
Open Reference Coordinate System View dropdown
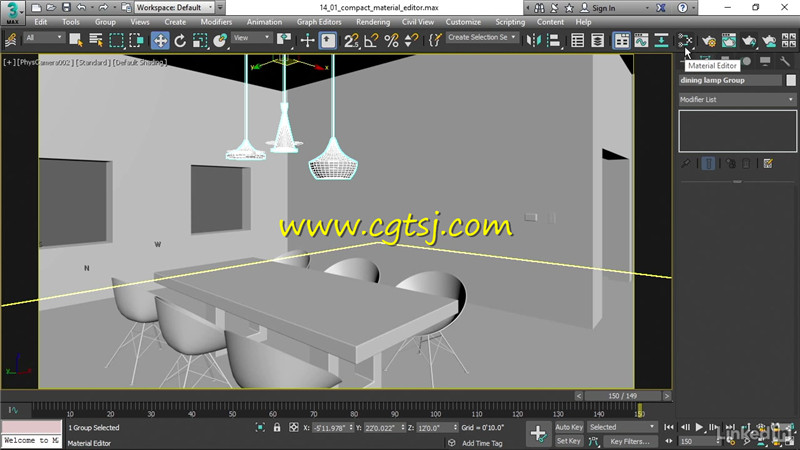(x=251, y=38)
